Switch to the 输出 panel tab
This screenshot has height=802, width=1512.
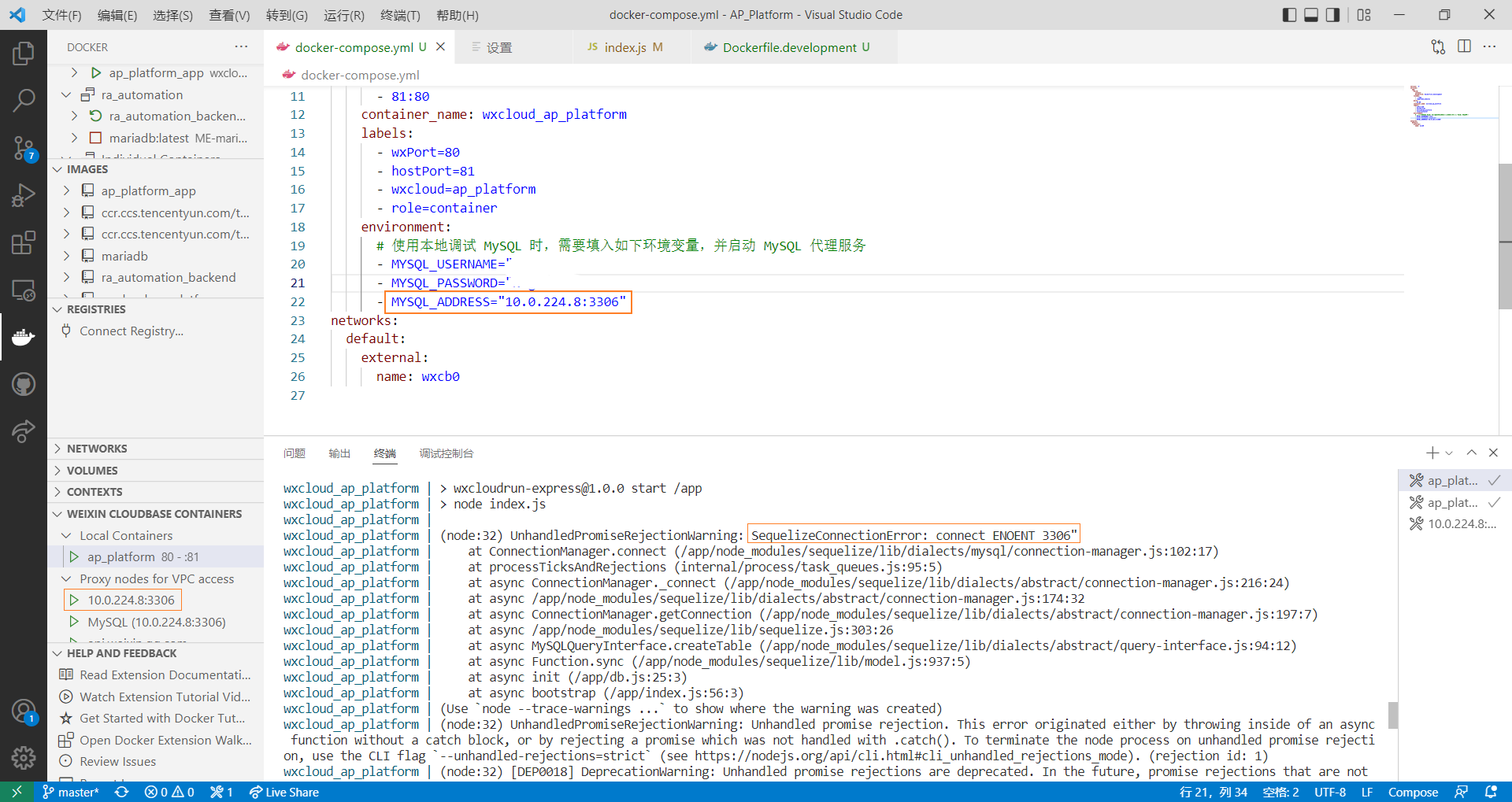339,453
